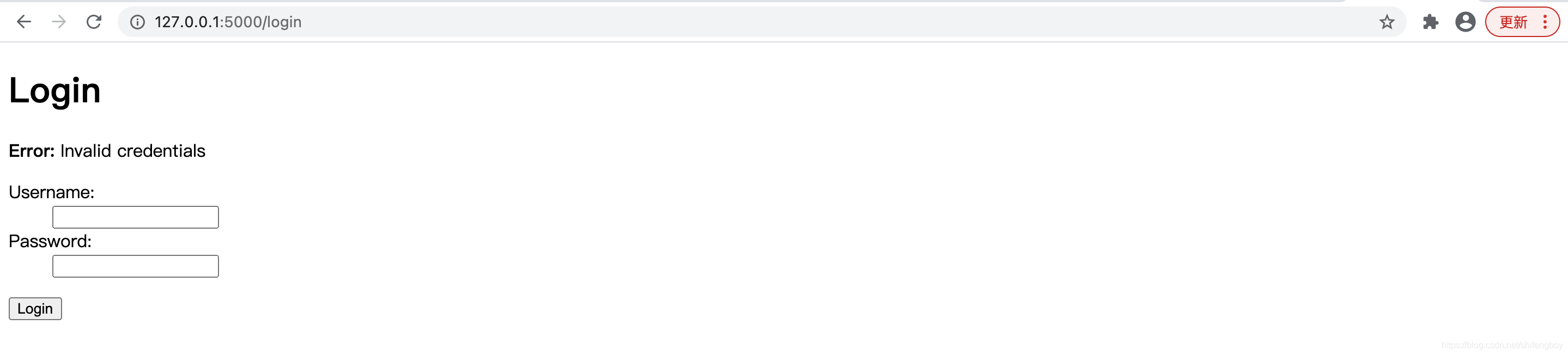The image size is (1568, 355).
Task: Submit the form with Login button
Action: coord(35,309)
